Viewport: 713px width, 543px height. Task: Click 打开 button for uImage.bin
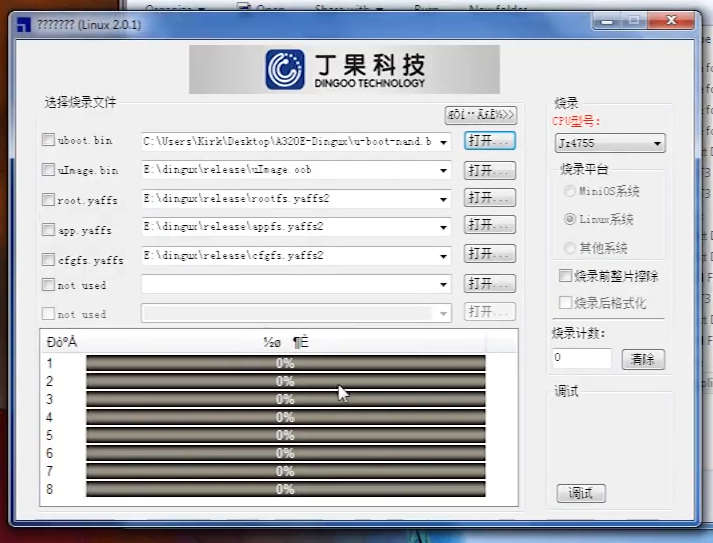click(490, 171)
